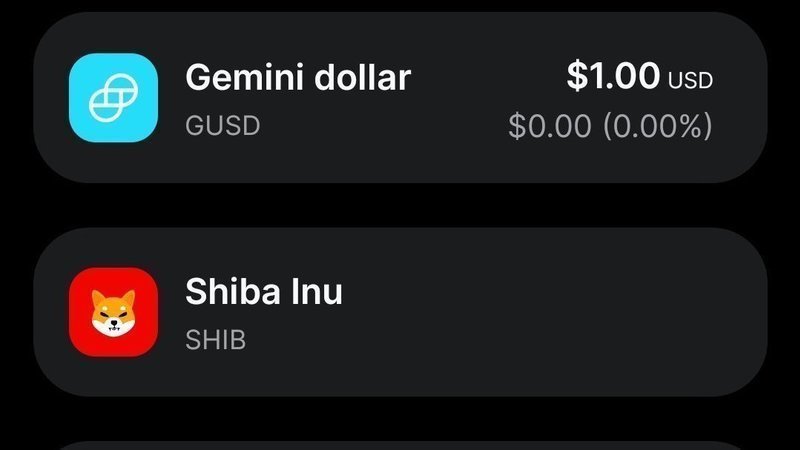Click the SHIB ticker symbol
The height and width of the screenshot is (450, 800).
coord(215,340)
